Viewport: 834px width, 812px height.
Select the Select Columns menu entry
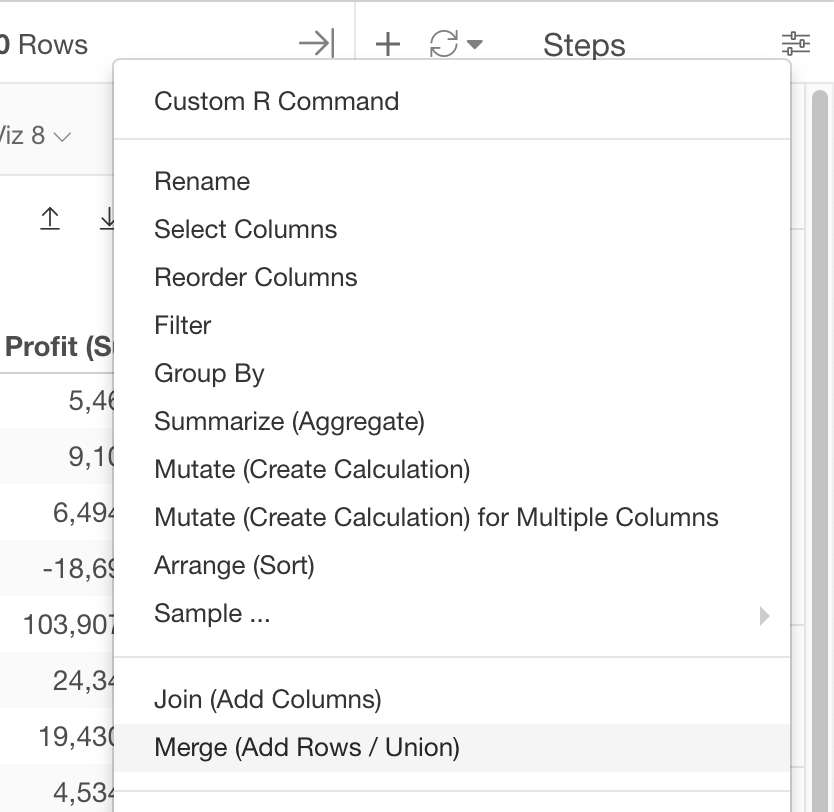click(x=245, y=229)
